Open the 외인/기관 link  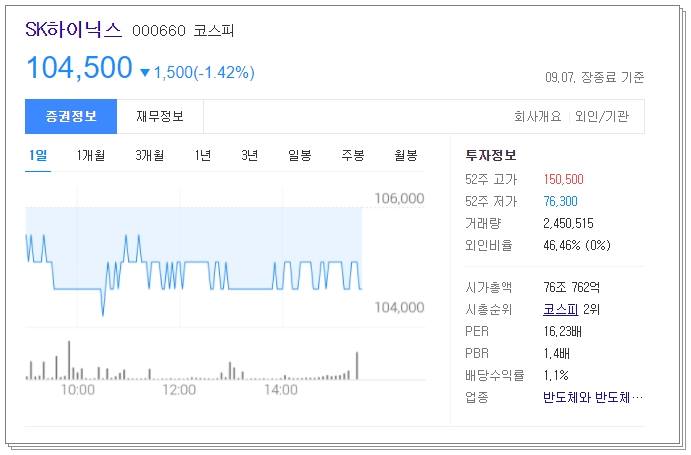click(602, 116)
